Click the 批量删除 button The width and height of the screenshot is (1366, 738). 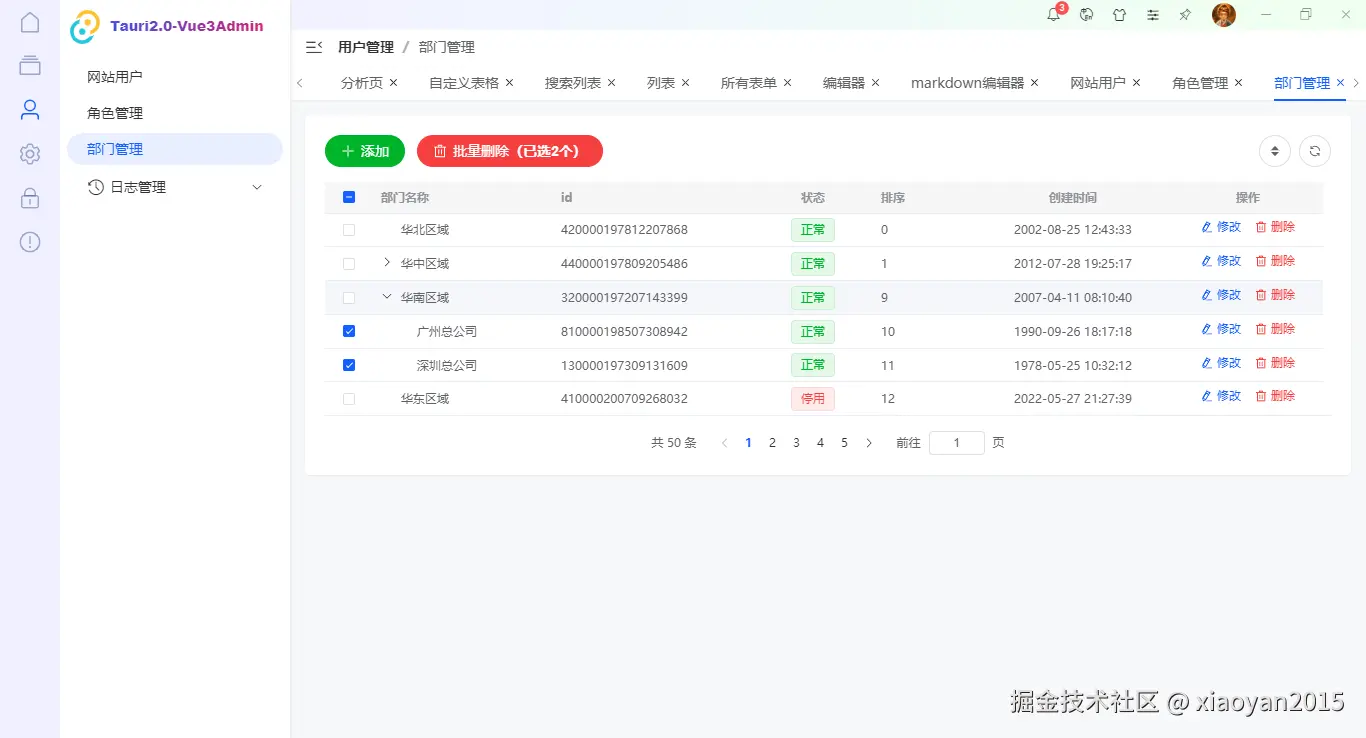point(510,150)
